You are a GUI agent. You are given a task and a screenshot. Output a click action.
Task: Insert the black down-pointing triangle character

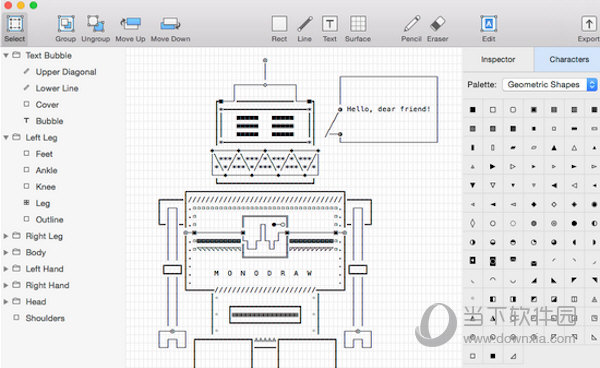click(473, 185)
